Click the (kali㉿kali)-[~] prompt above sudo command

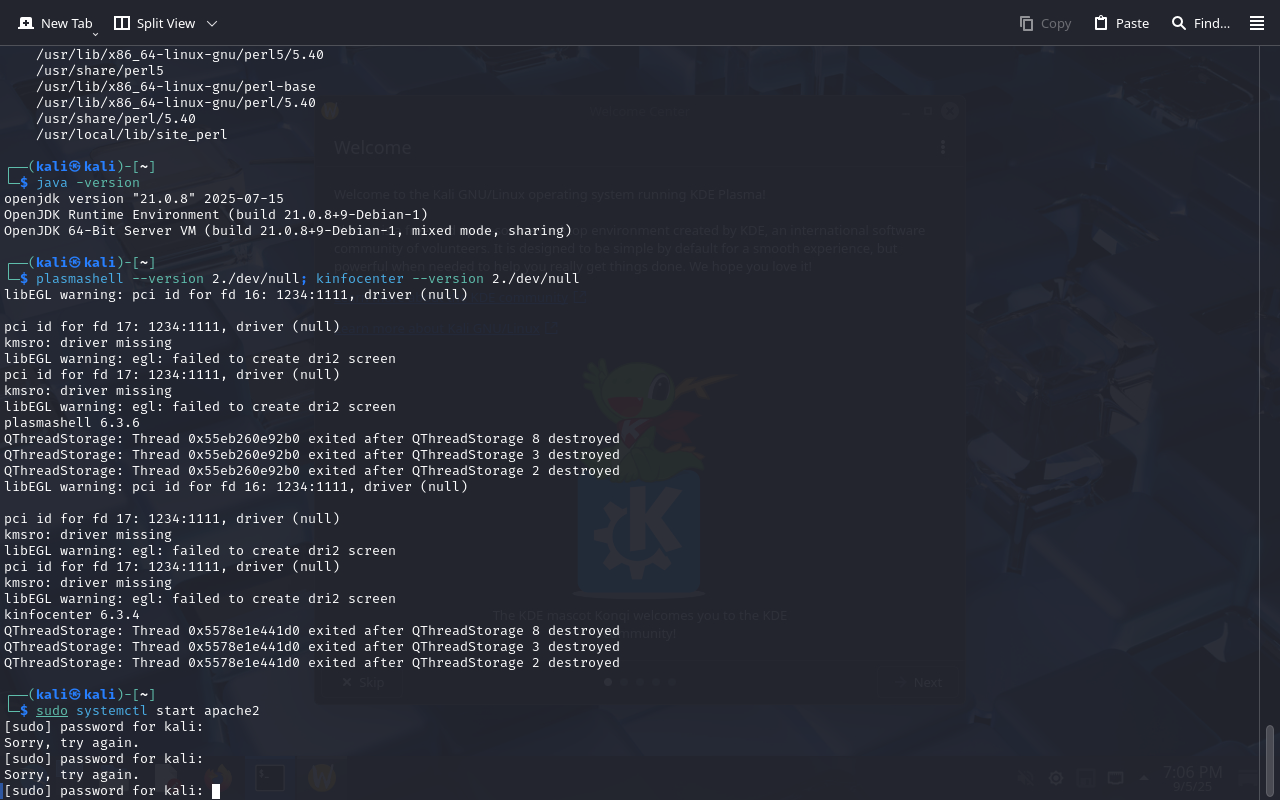[80, 695]
